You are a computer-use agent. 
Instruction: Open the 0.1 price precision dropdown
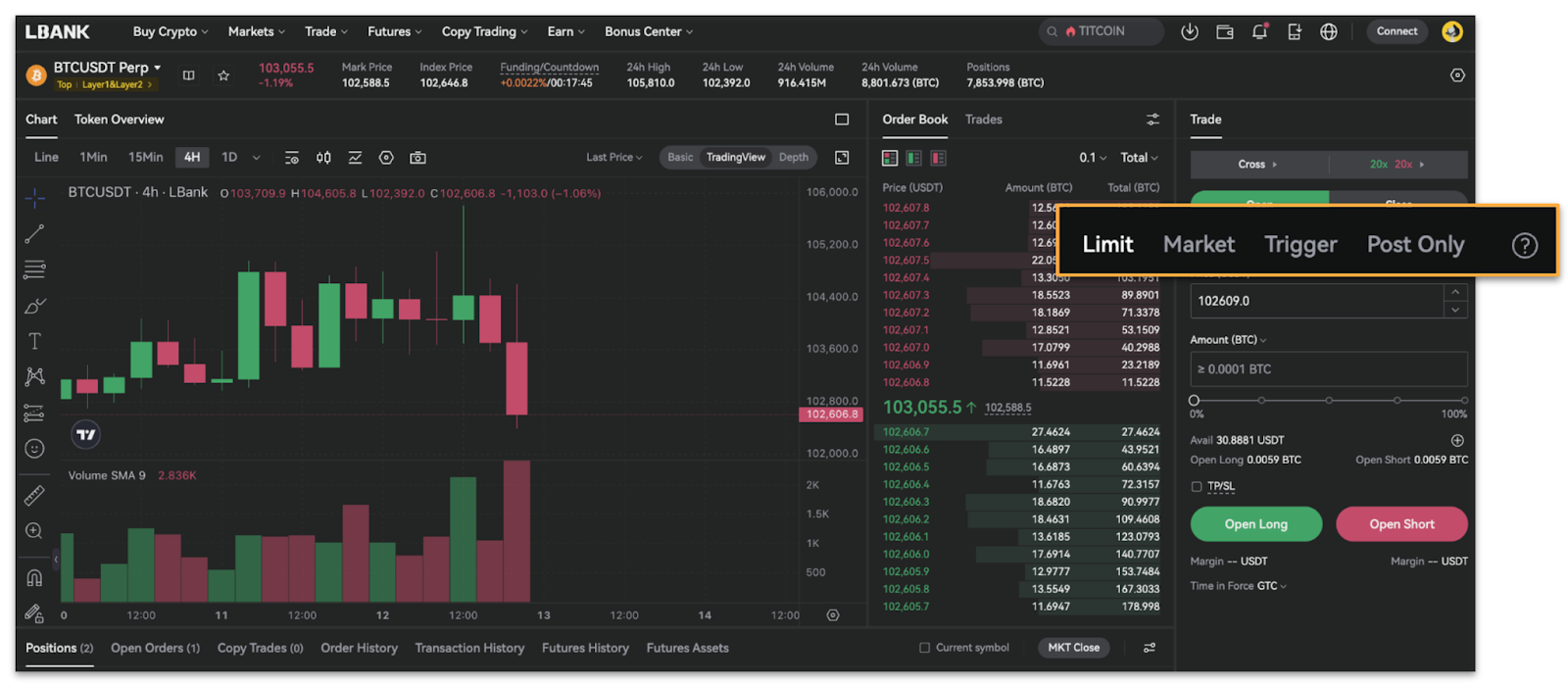(x=1093, y=158)
